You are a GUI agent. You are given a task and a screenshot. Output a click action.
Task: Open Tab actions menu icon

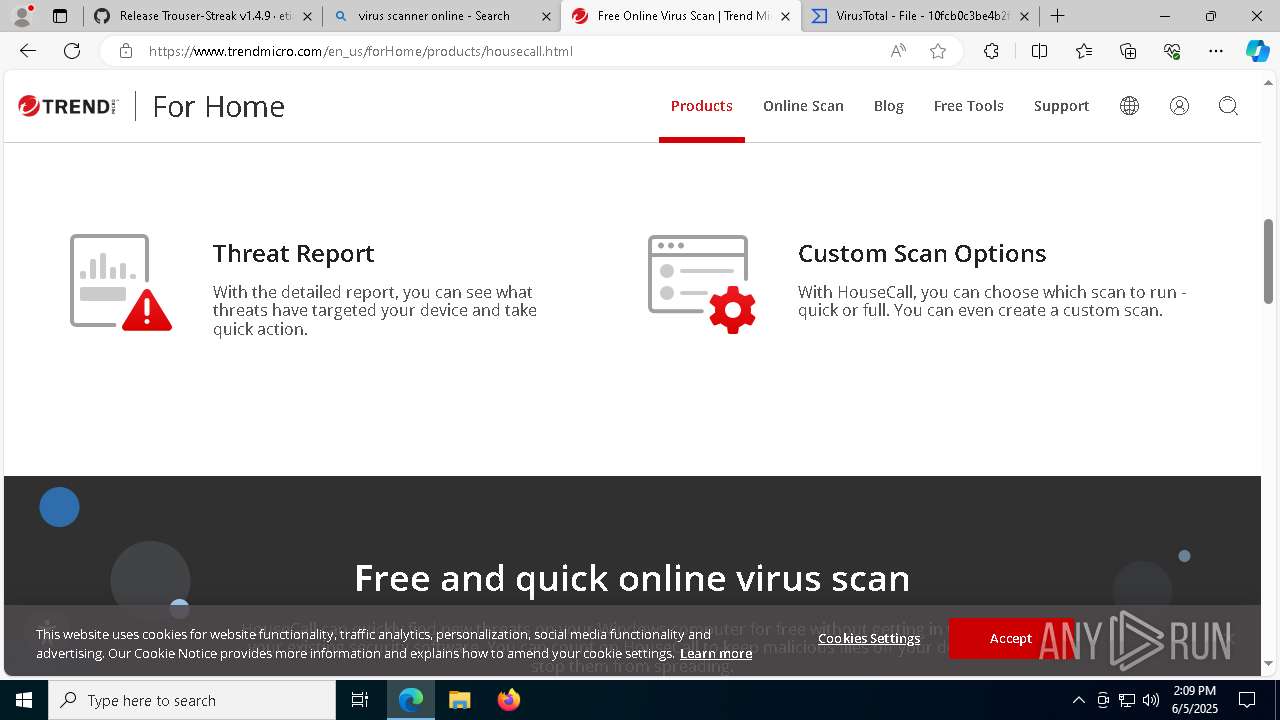click(x=60, y=16)
